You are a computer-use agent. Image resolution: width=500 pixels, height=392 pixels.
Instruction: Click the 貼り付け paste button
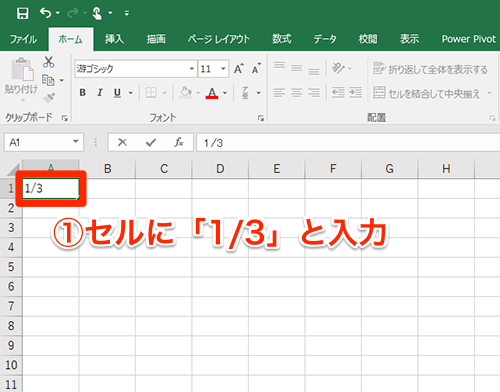tap(21, 79)
